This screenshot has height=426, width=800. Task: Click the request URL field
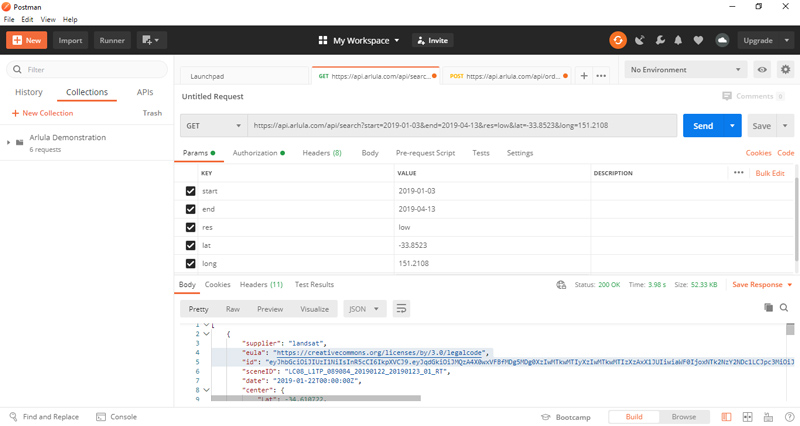462,126
